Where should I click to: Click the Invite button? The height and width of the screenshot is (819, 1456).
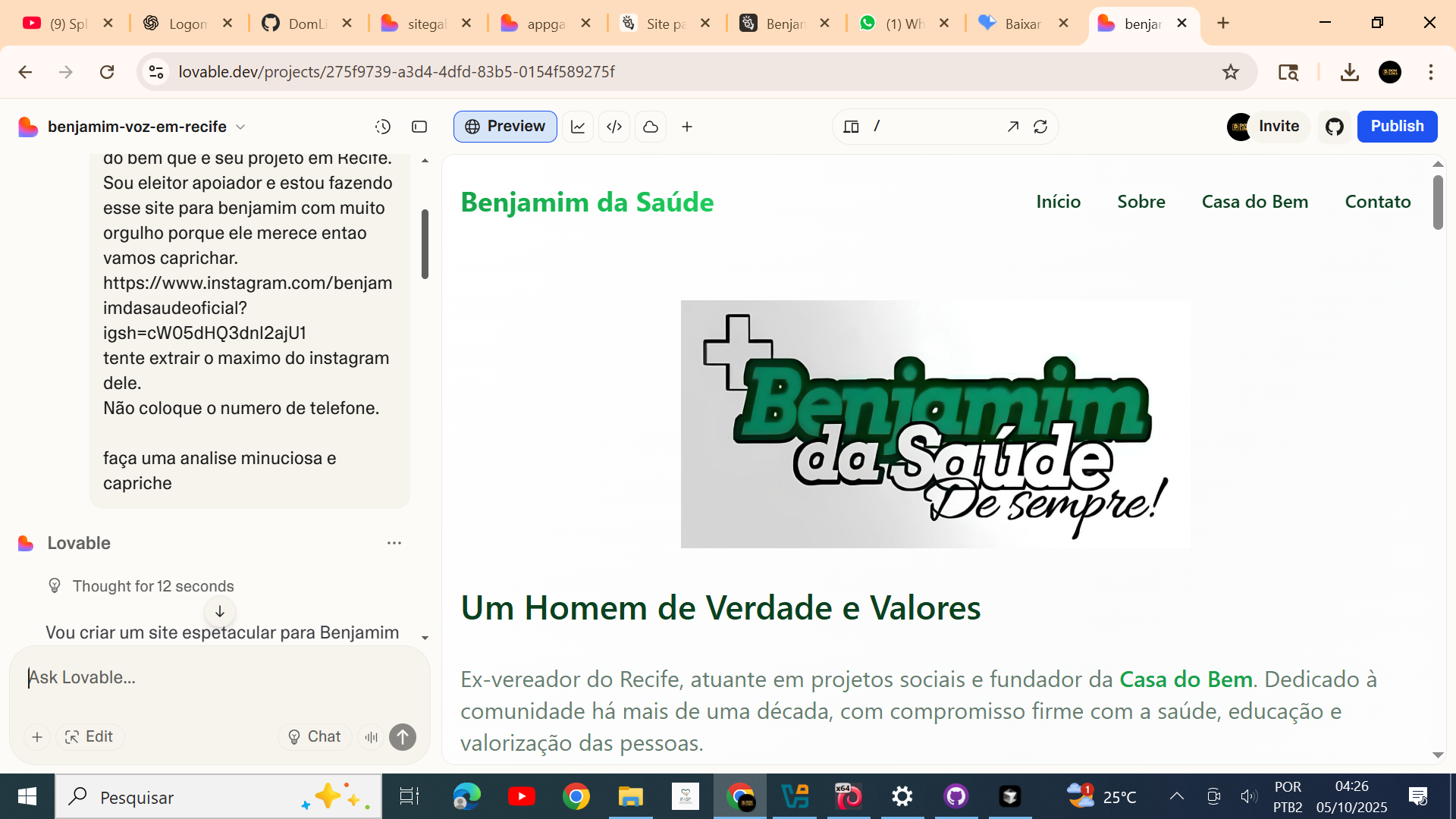[1279, 127]
